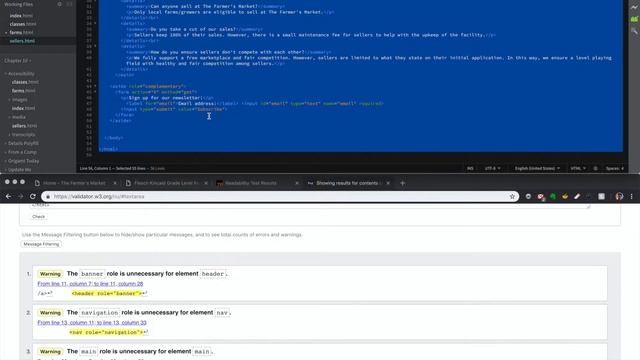
Task: Open working file farms.html in Brackets
Action: coord(21,32)
